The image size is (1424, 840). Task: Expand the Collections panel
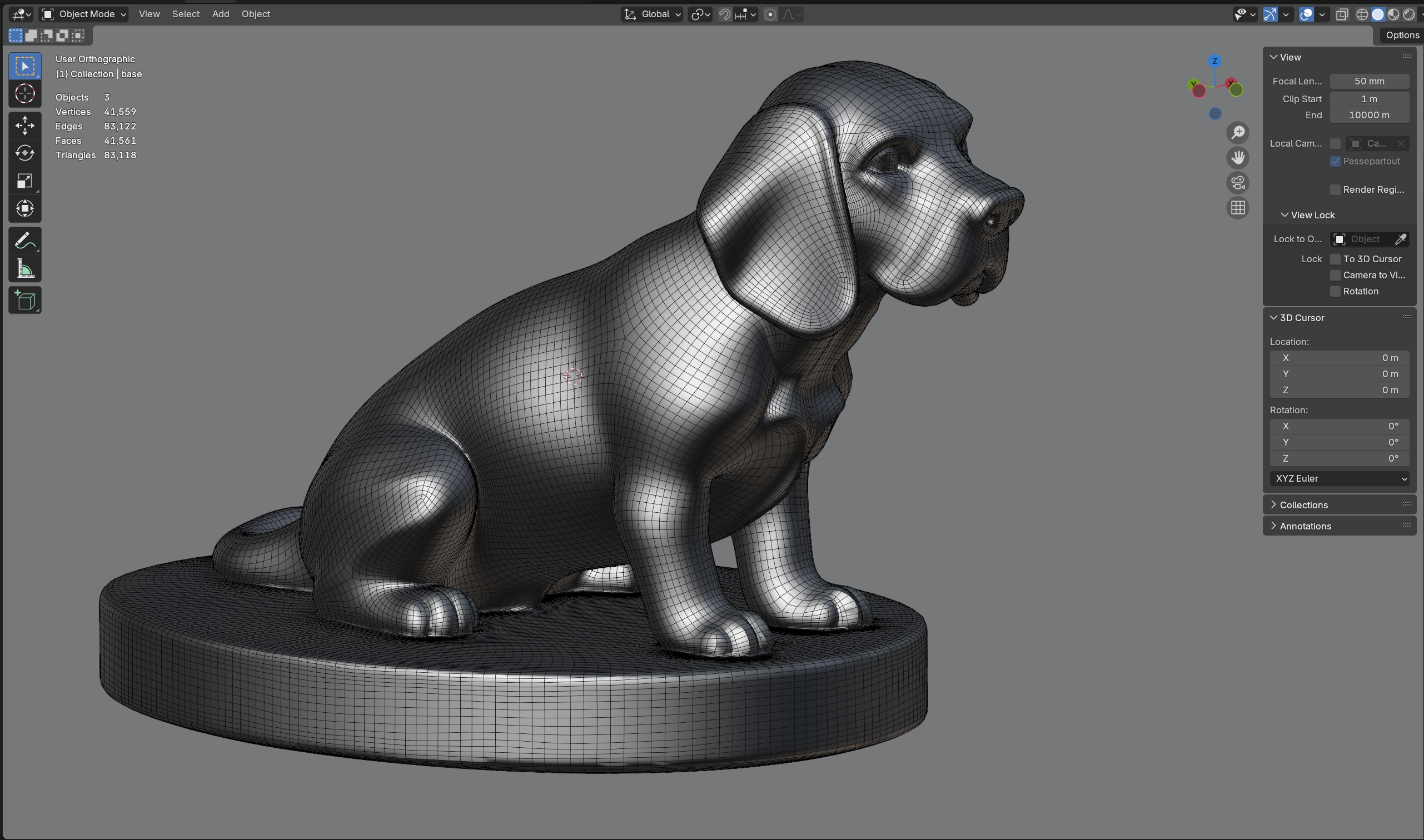1303,505
